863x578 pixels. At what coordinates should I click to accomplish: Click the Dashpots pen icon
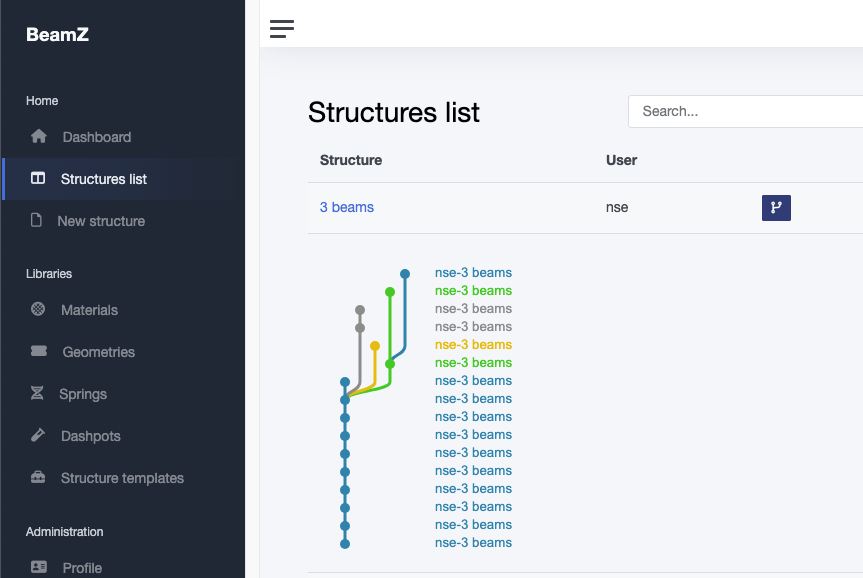[x=37, y=436]
